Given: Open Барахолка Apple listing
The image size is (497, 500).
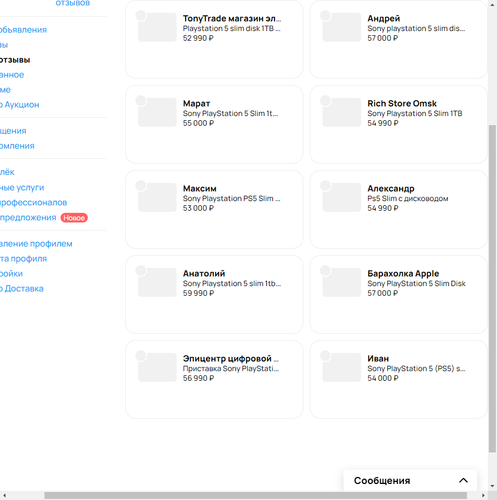Looking at the screenshot, I should 399,294.
